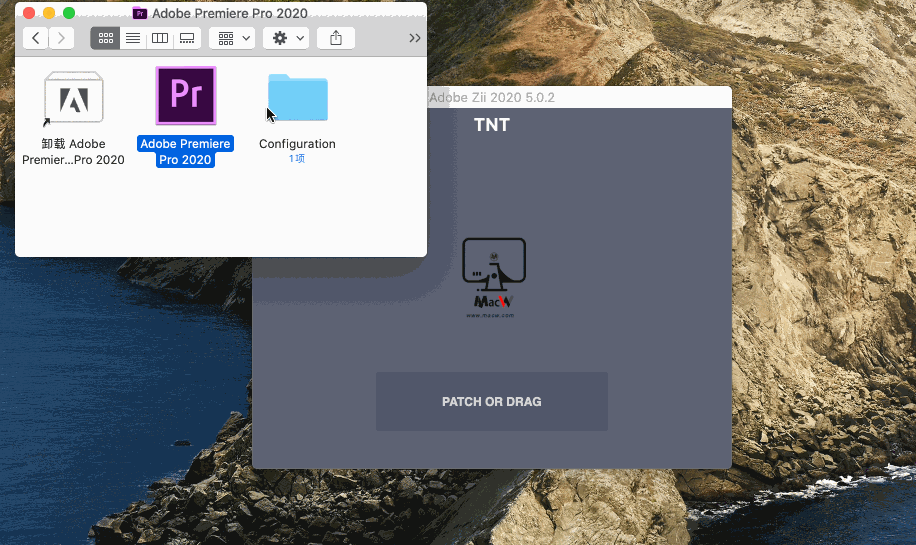This screenshot has width=916, height=545.
Task: Select the Adobe Premiere Pro 2020 app icon
Action: click(186, 95)
